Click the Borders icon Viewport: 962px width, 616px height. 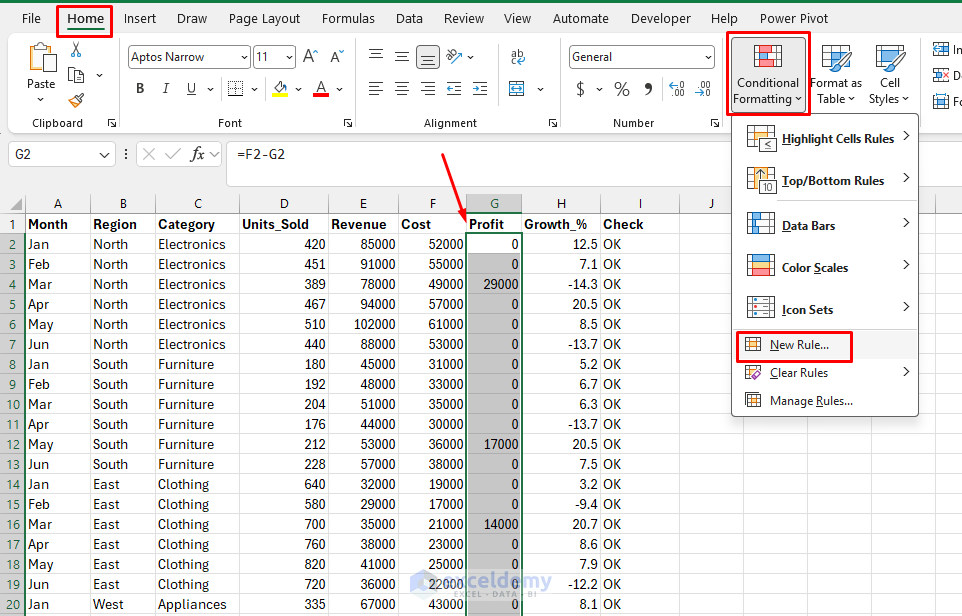tap(236, 89)
